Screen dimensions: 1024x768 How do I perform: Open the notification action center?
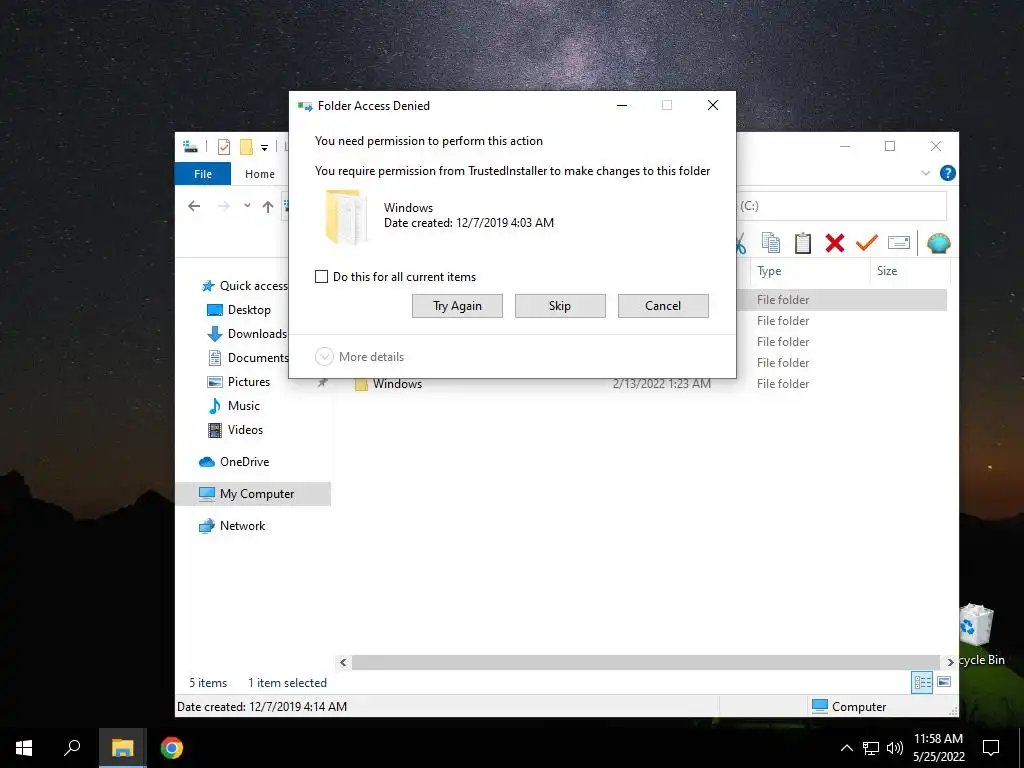point(991,748)
